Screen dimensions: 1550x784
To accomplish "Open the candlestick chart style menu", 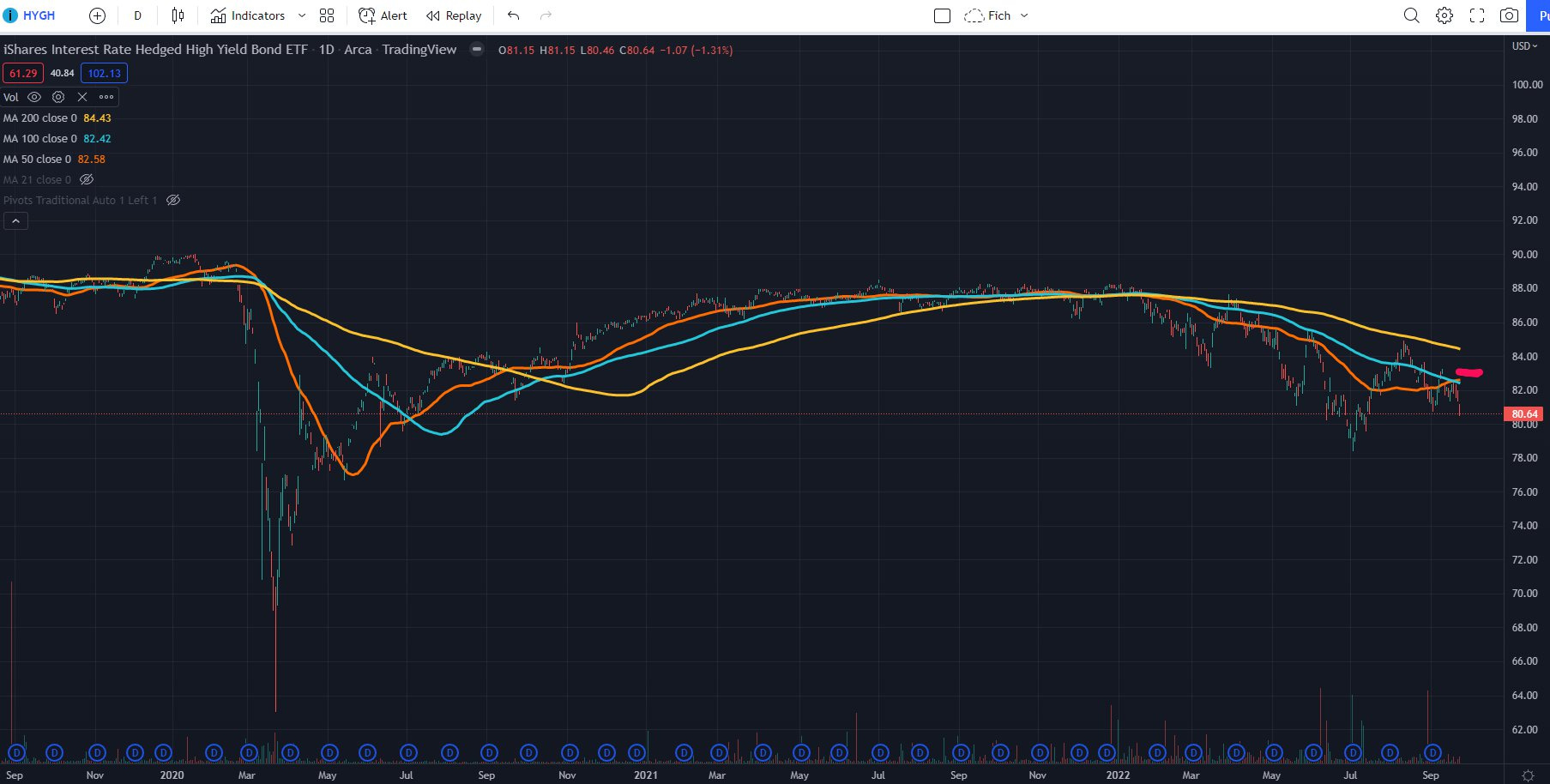I will pyautogui.click(x=178, y=15).
